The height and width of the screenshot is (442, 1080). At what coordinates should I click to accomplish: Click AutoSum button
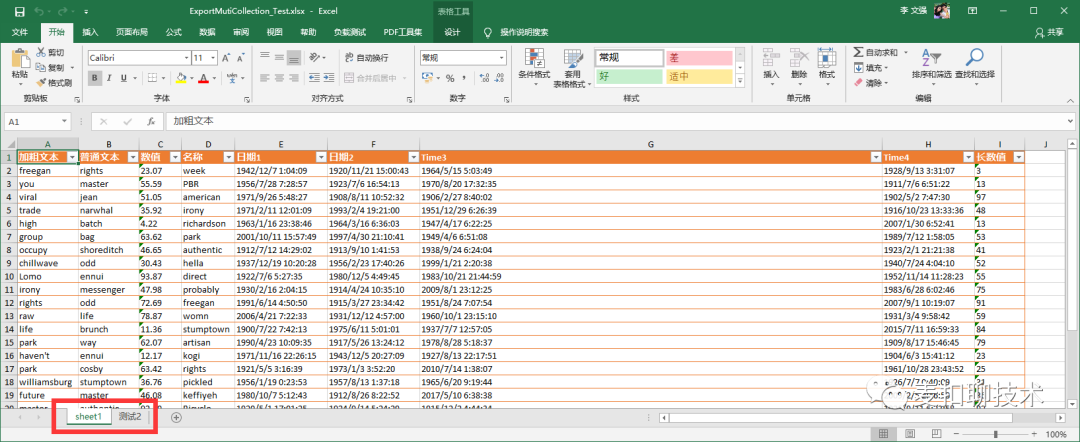coord(876,52)
